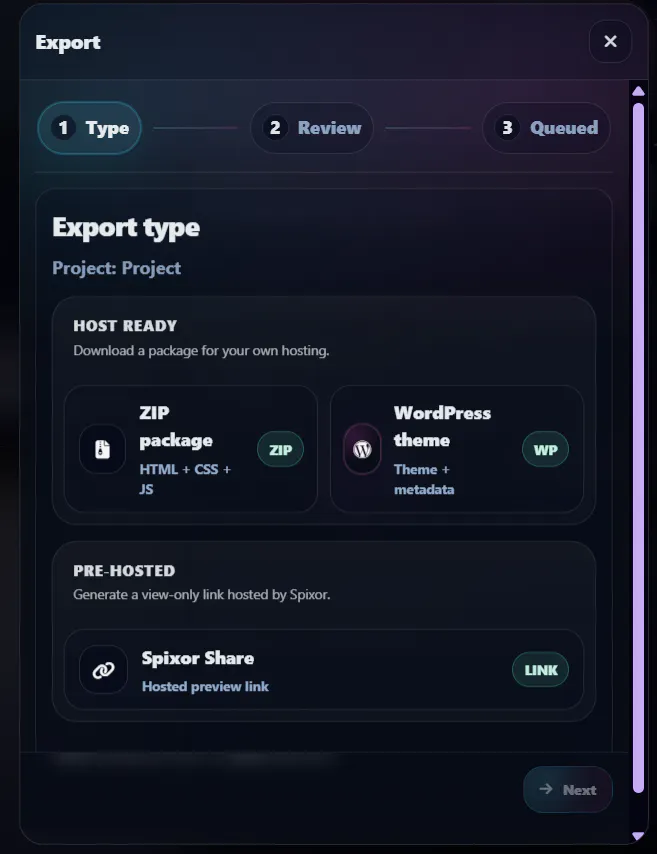657x854 pixels.
Task: Click 'Download a package for your own hosting.'
Action: [x=201, y=350]
